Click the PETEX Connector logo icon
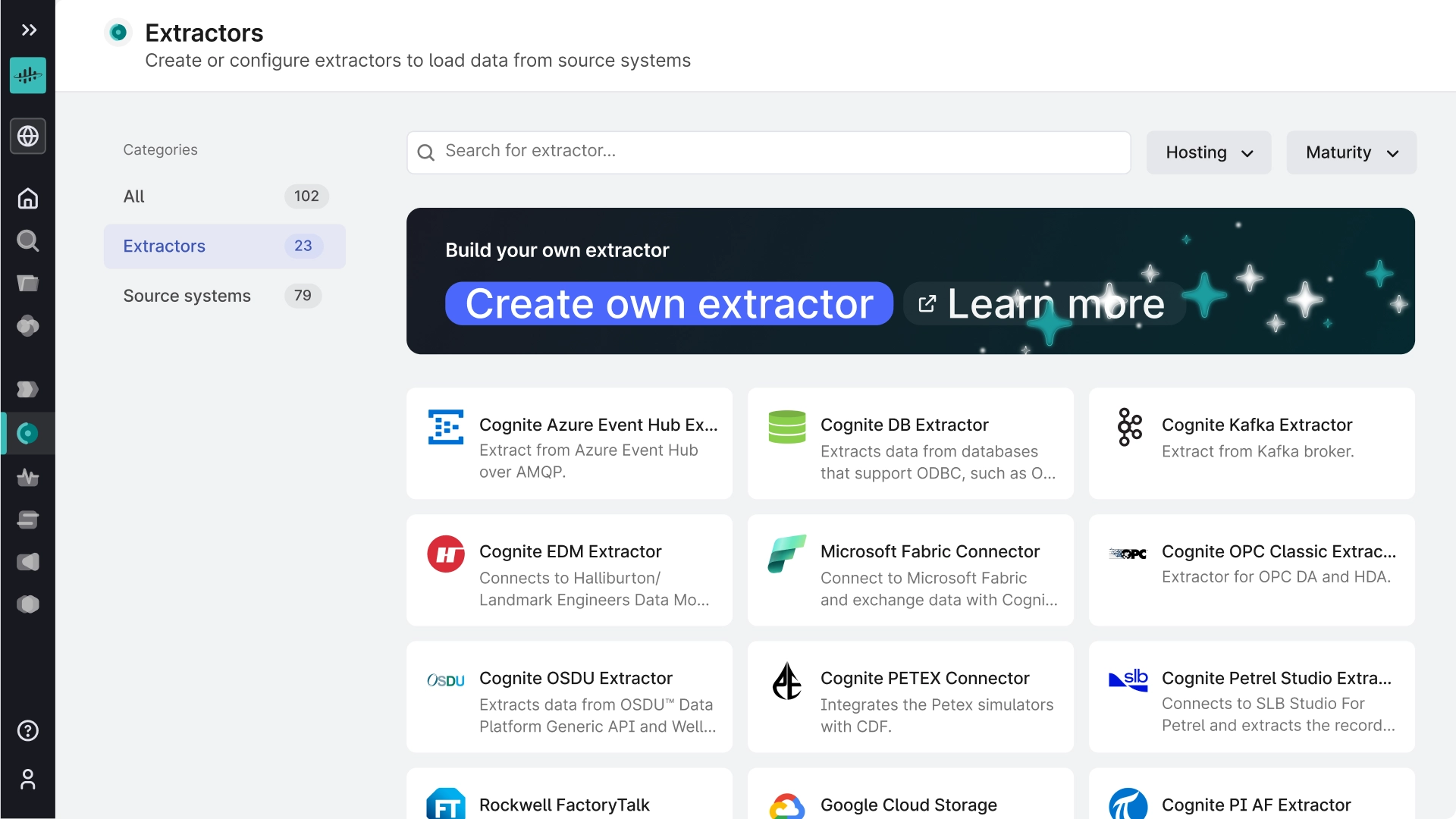Screen dimensions: 1456x819 (787, 680)
